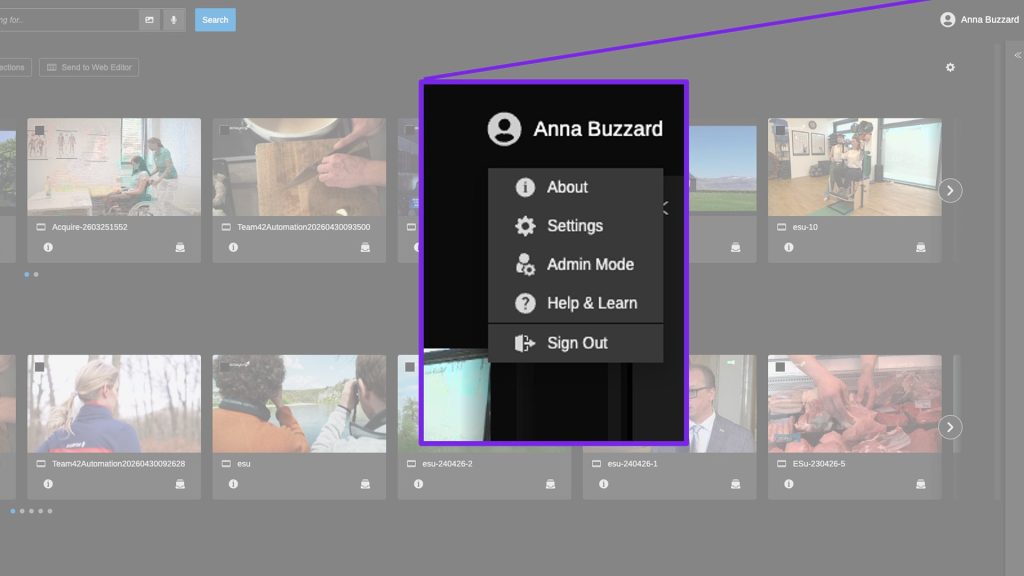Click the user avatar icon beside Anna Buzzard
The height and width of the screenshot is (576, 1024).
point(948,20)
